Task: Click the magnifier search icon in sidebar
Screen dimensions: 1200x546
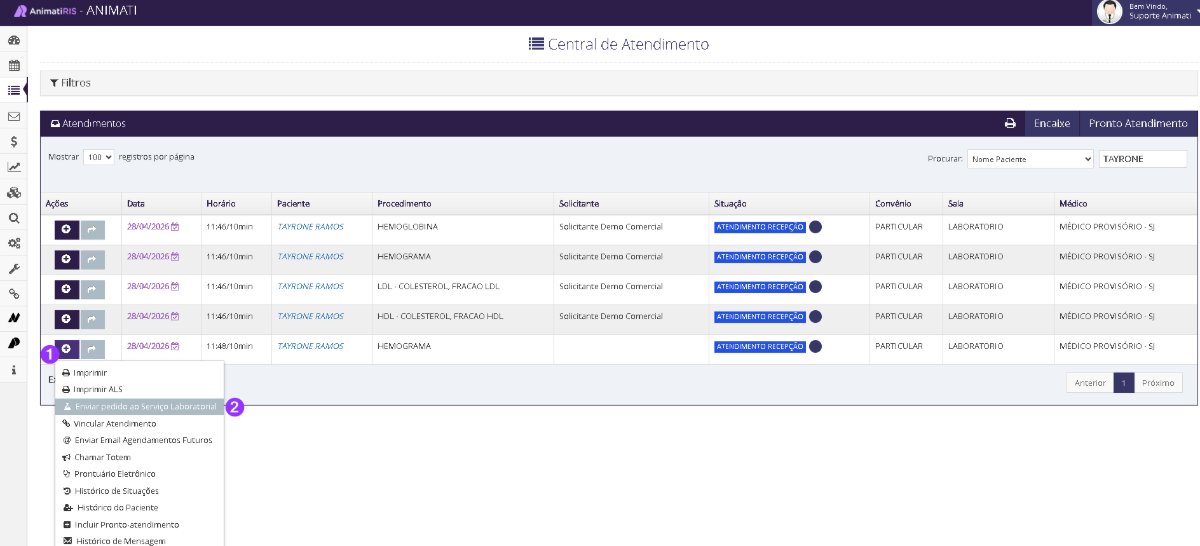Action: pos(14,218)
